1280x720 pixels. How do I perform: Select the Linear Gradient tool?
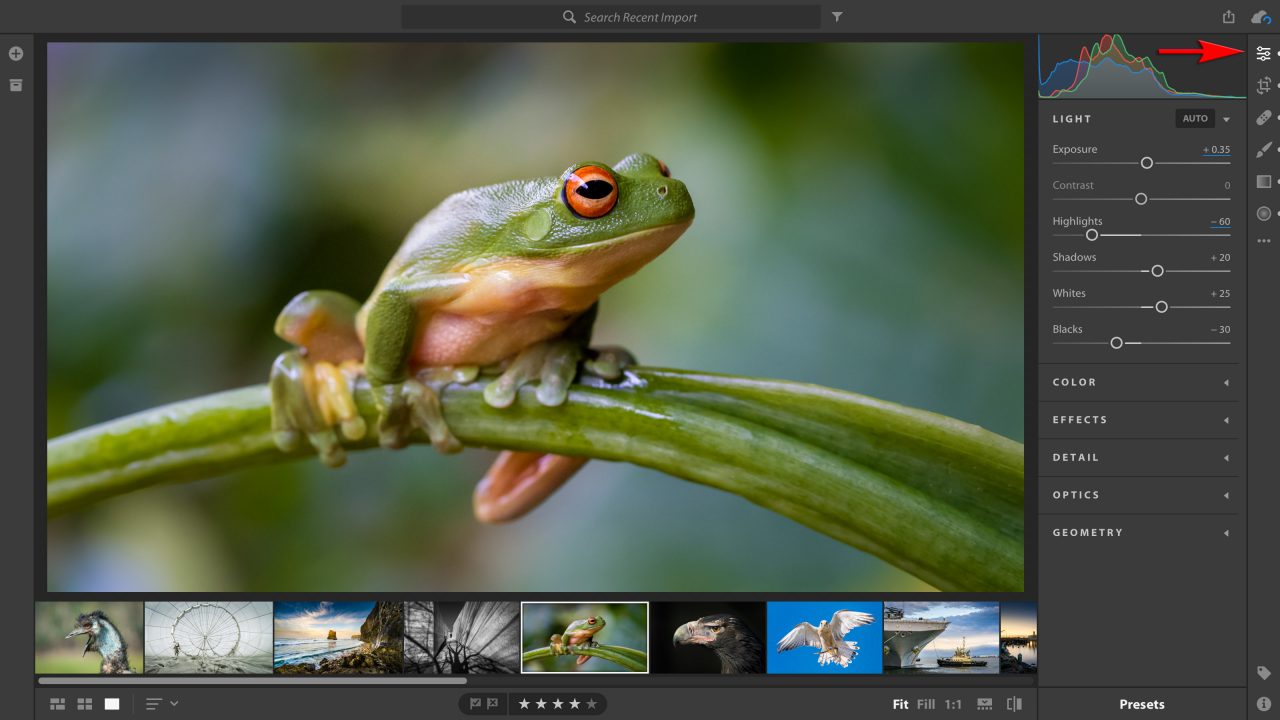(1263, 181)
